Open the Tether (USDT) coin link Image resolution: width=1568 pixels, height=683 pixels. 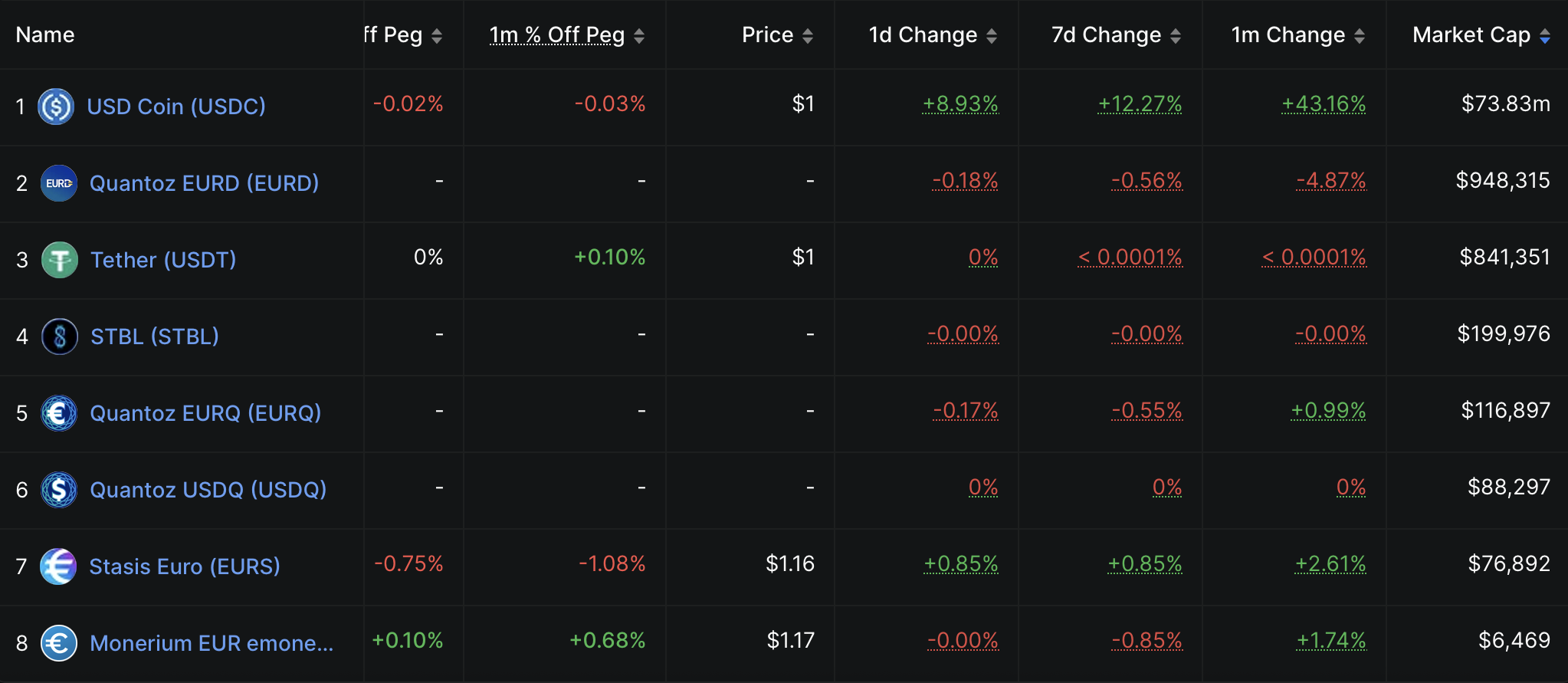point(162,260)
